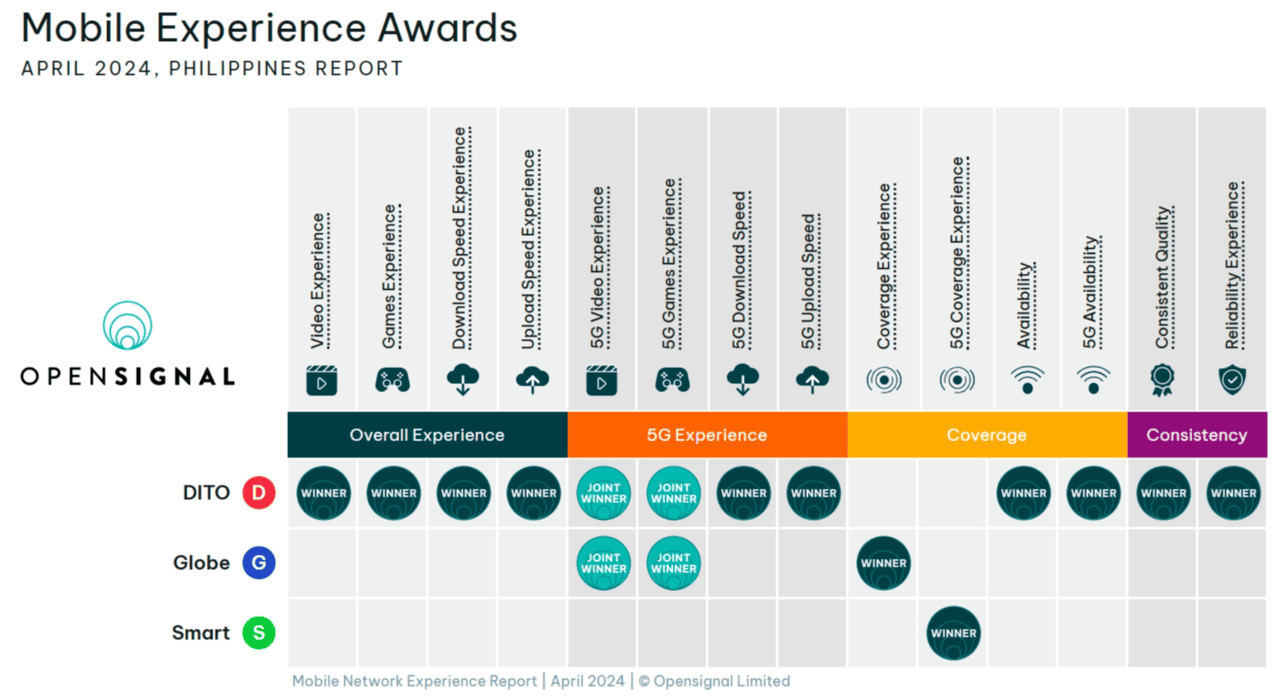
Task: Click the 5G Availability wifi icon
Action: click(1093, 380)
